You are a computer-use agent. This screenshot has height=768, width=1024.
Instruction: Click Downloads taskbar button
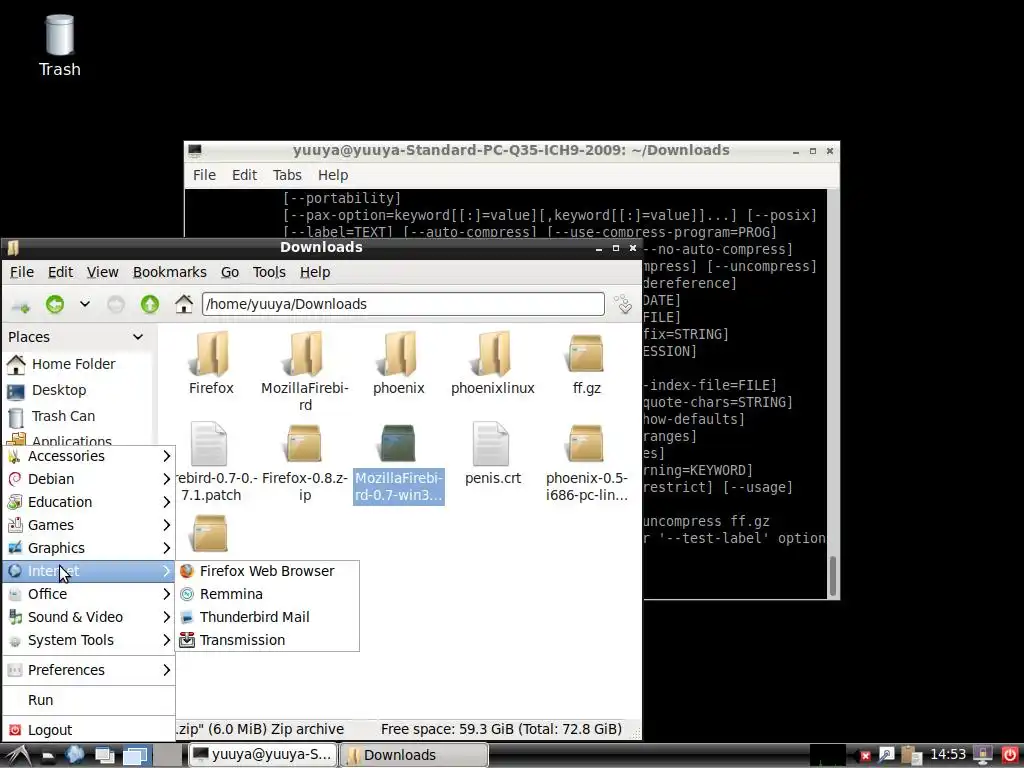[414, 755]
